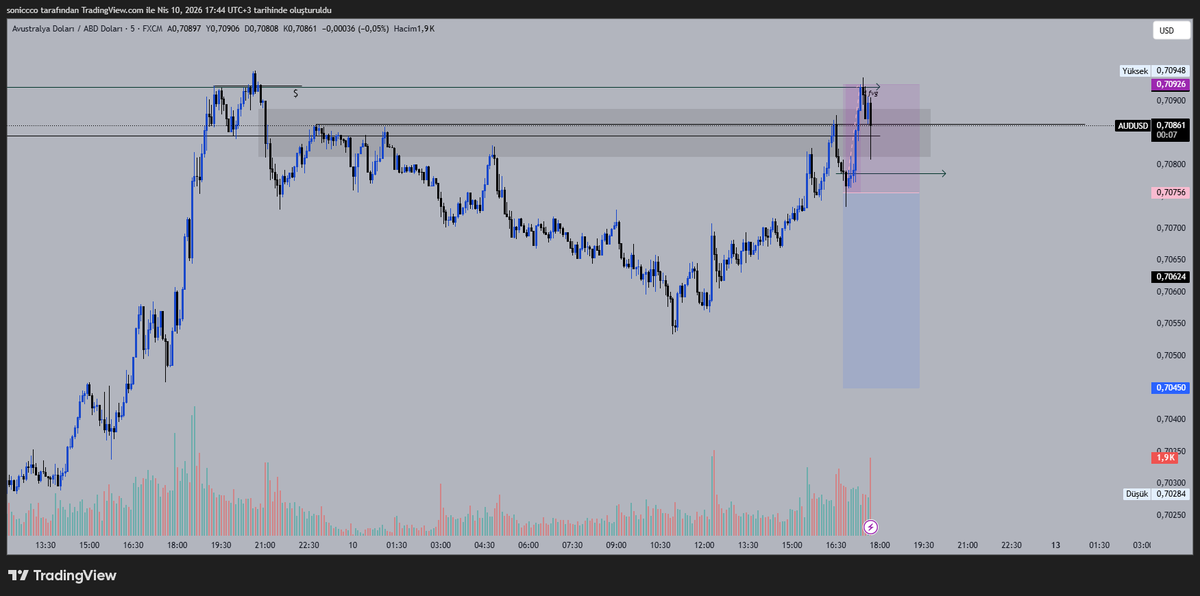This screenshot has height=596, width=1200.
Task: Click the 12:00 time axis label
Action: tap(704, 545)
